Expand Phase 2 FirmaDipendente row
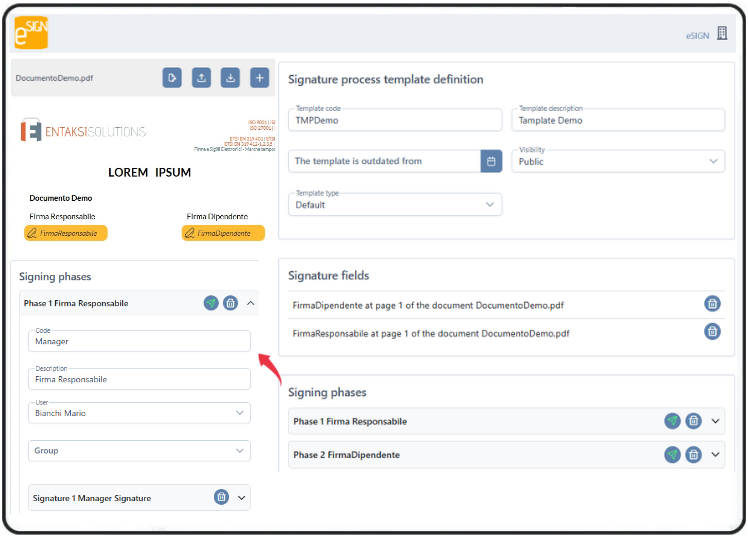The image size is (748, 540). pos(716,455)
